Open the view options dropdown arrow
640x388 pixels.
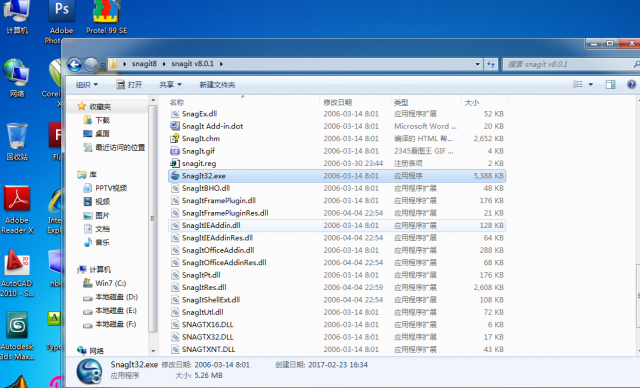coord(590,84)
